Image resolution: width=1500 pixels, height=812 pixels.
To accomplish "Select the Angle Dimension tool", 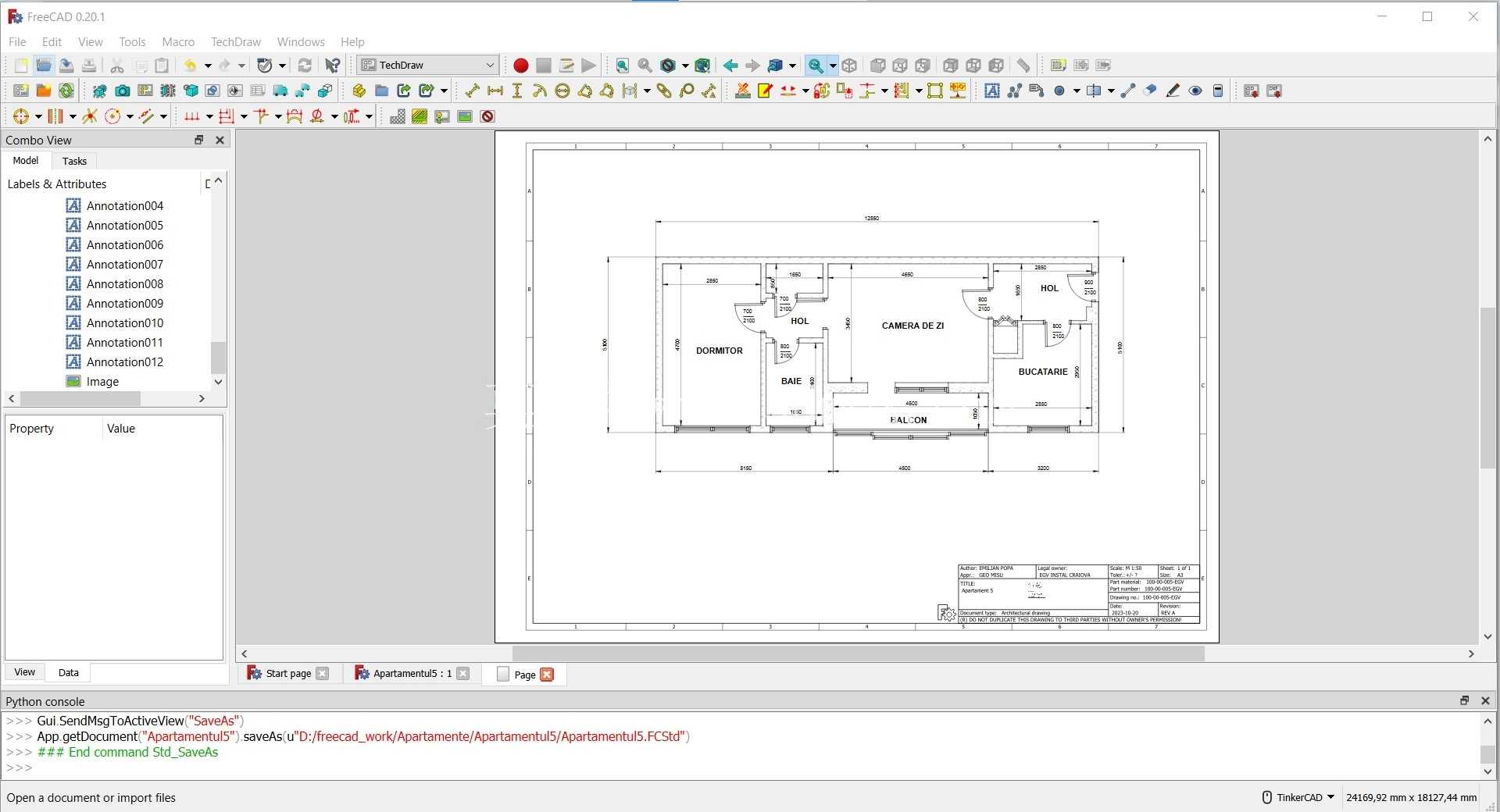I will (585, 91).
